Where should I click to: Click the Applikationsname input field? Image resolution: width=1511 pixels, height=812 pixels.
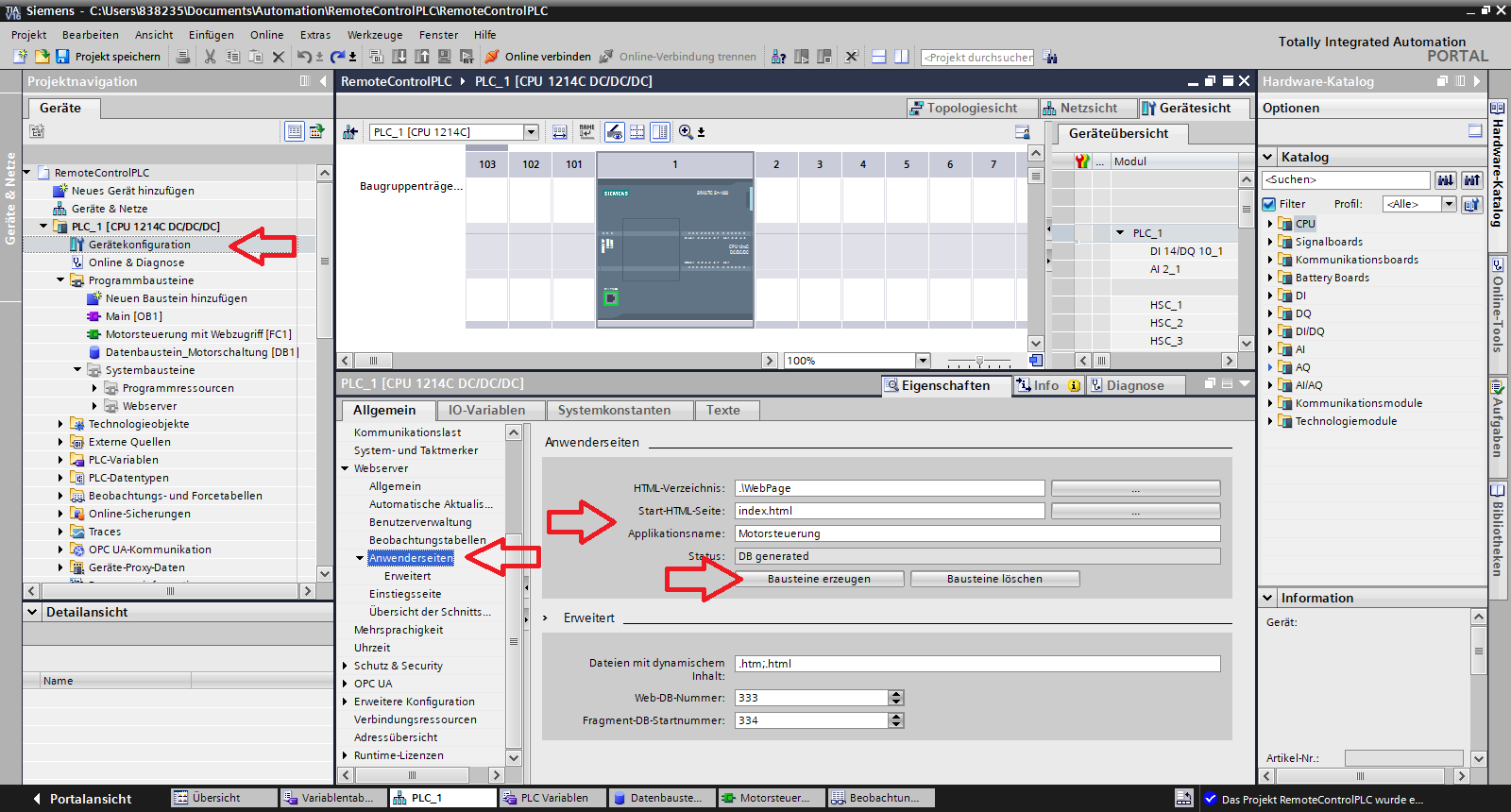[977, 533]
